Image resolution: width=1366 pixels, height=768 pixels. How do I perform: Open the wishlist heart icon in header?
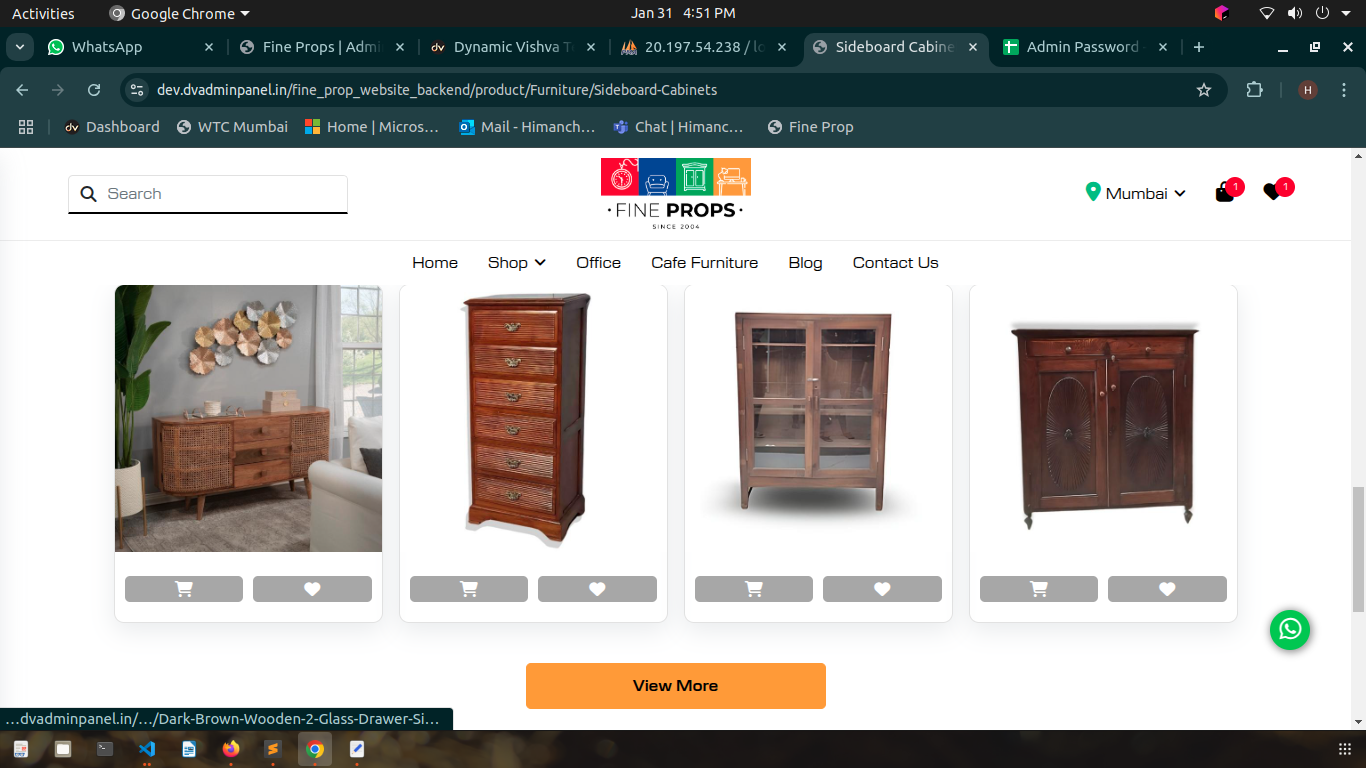pyautogui.click(x=1272, y=192)
